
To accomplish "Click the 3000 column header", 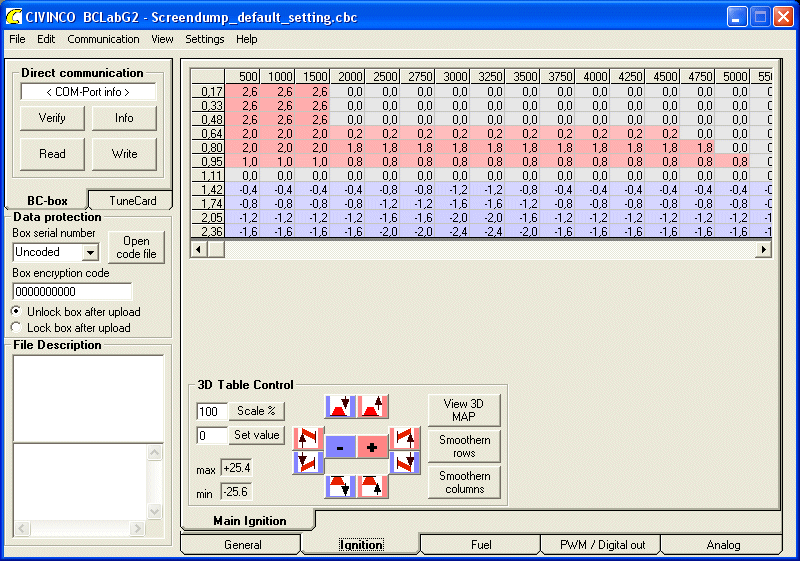I will coord(453,76).
